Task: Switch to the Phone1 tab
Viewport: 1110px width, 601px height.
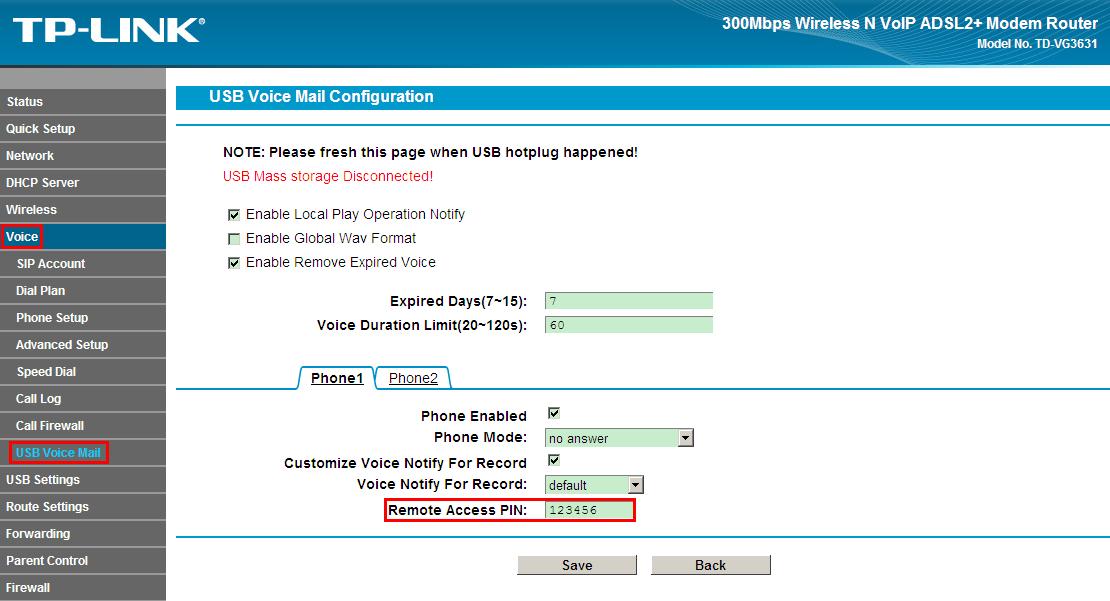Action: tap(337, 378)
